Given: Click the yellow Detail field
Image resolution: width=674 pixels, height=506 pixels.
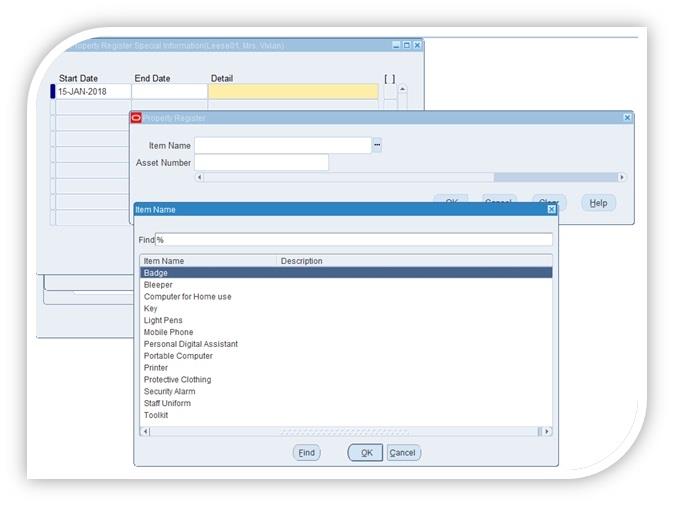Looking at the screenshot, I should 293,92.
